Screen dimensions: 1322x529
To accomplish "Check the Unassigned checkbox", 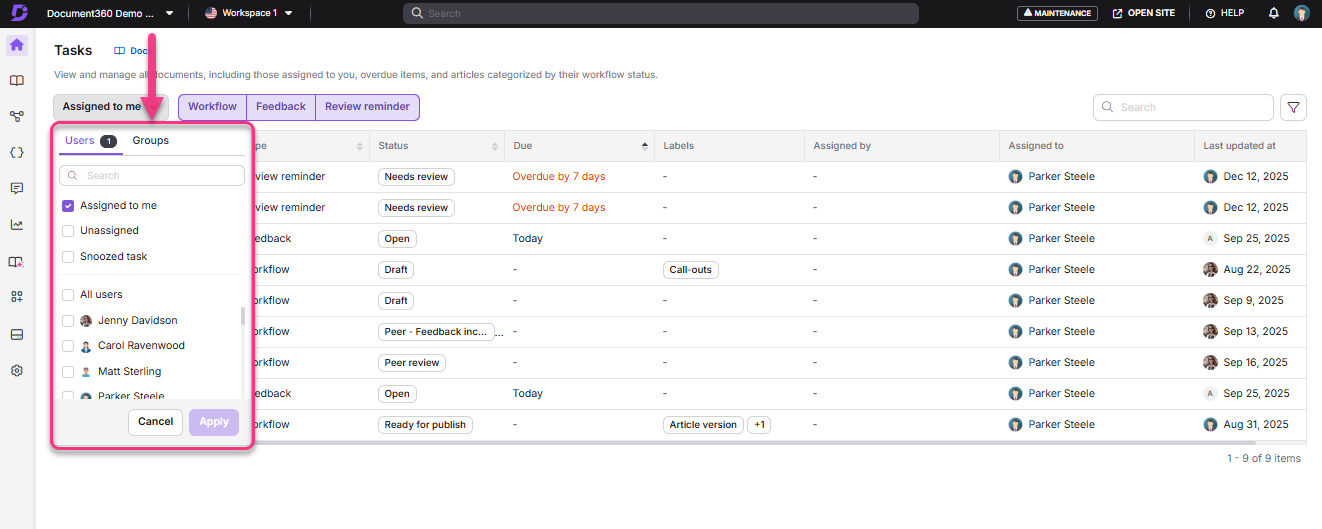I will [x=68, y=230].
